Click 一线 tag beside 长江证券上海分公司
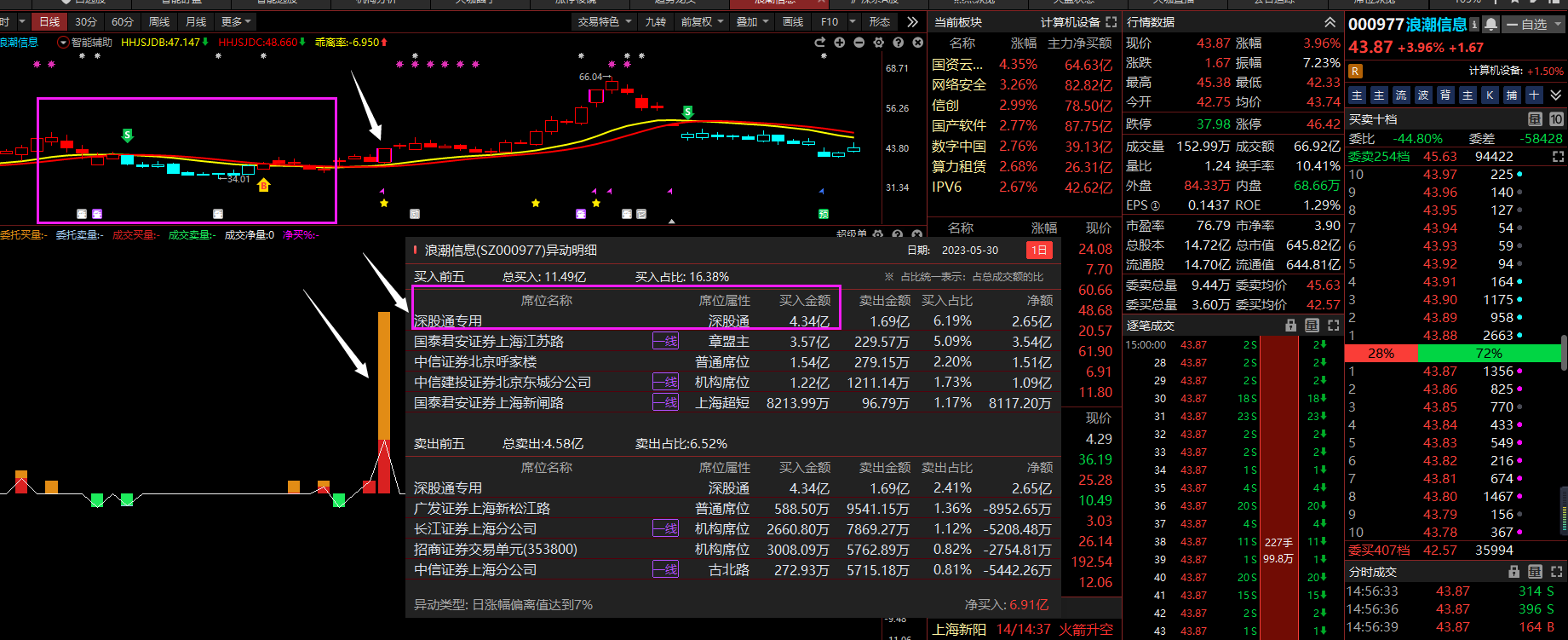 pyautogui.click(x=665, y=529)
